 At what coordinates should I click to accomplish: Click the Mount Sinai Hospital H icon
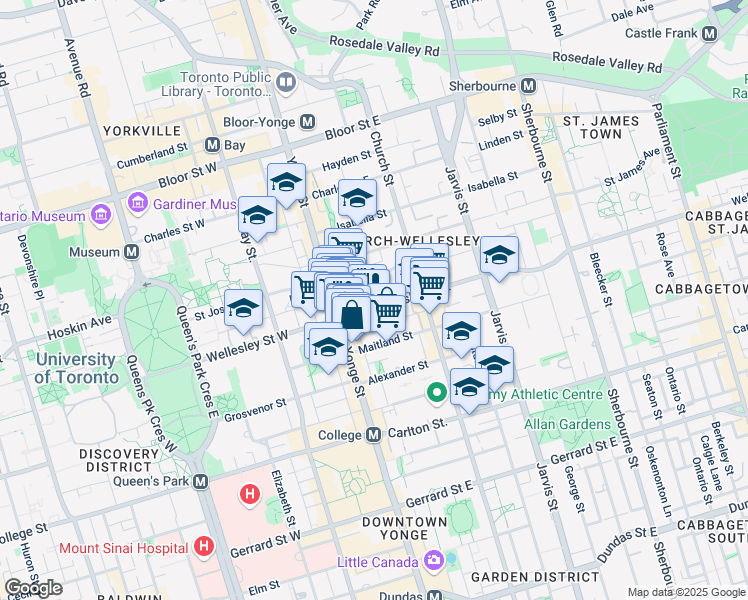[x=204, y=546]
